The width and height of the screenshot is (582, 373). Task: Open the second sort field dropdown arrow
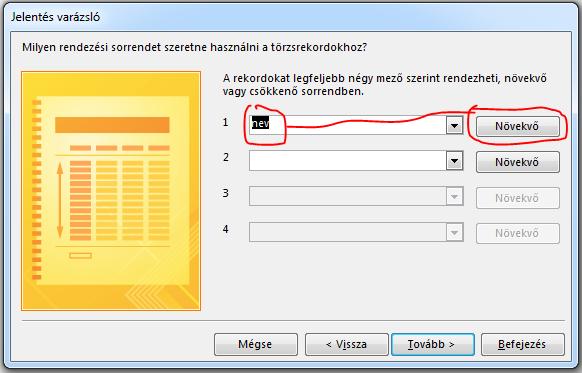click(x=454, y=161)
